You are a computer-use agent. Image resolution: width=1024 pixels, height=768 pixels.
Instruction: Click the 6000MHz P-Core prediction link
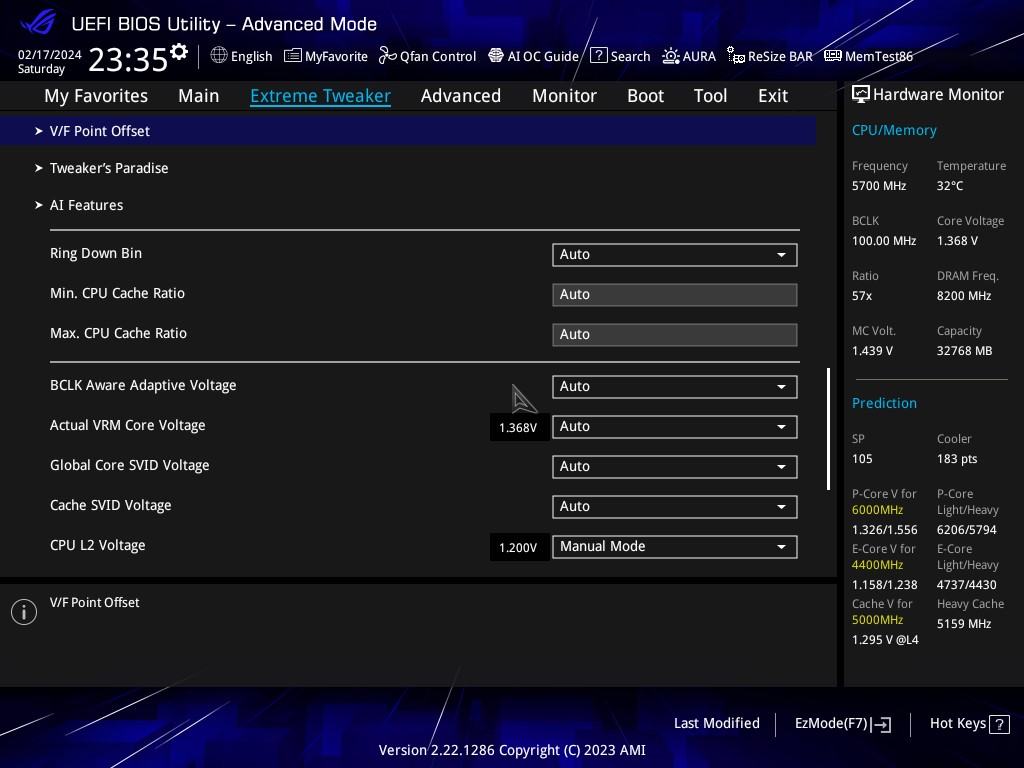[x=877, y=510]
